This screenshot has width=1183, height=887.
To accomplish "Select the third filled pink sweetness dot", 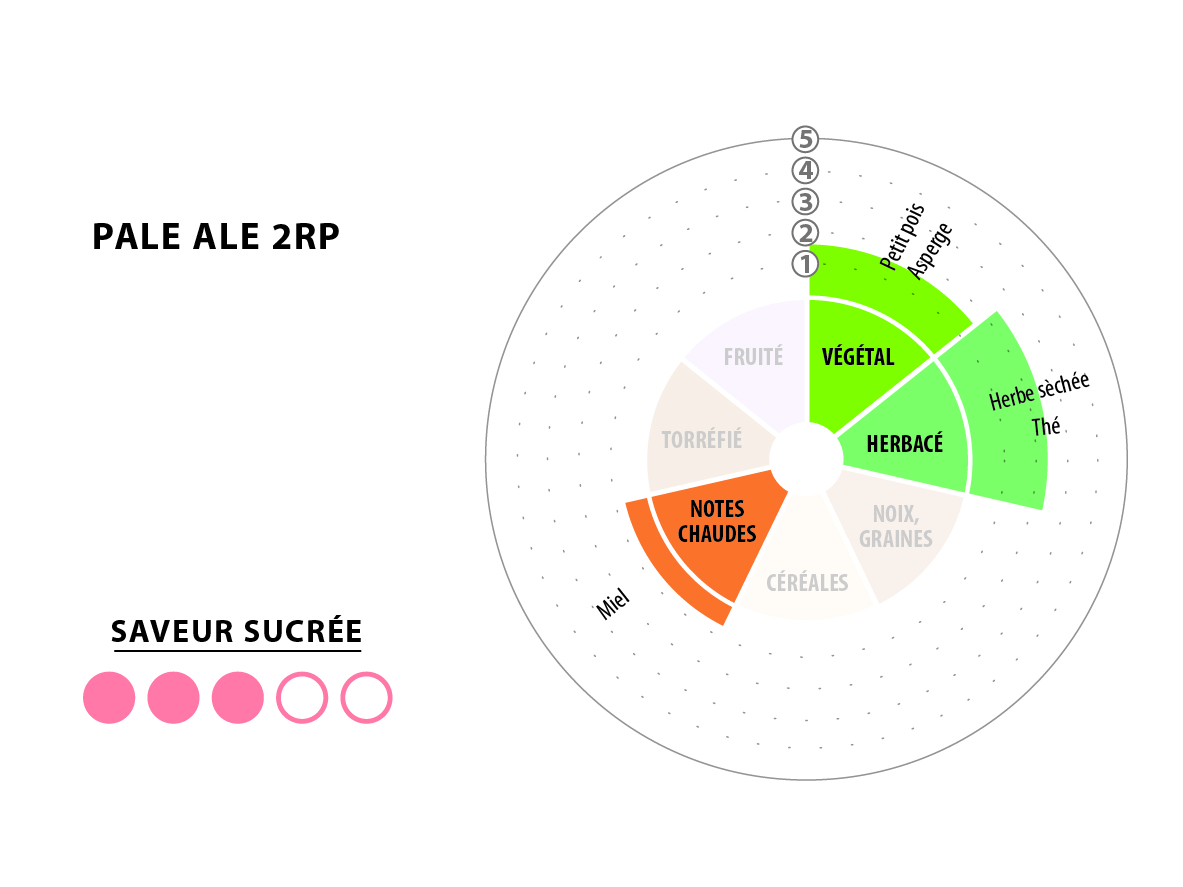I will pos(238,698).
